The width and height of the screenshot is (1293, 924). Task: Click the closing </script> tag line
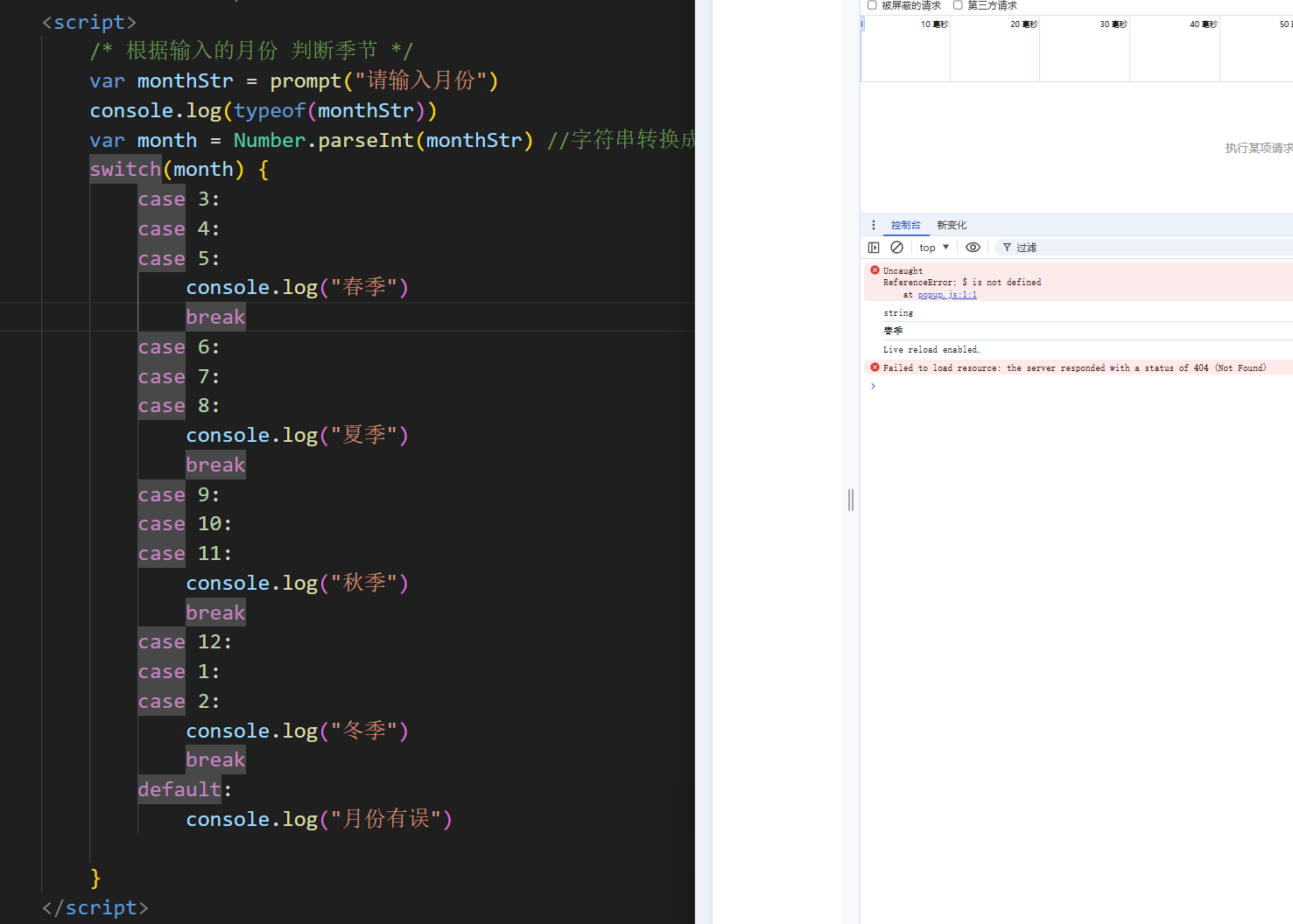95,908
